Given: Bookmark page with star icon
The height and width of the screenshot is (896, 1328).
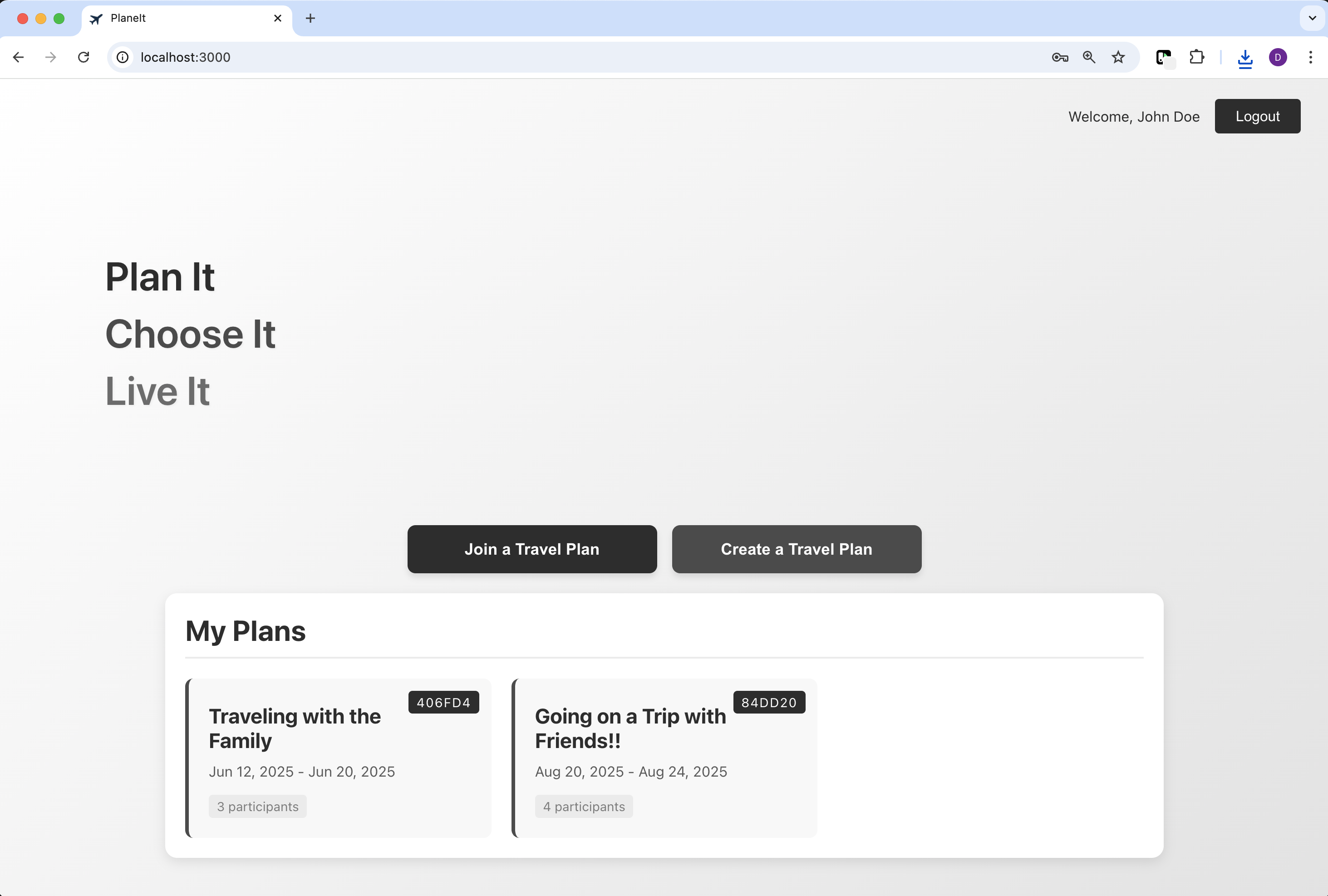Looking at the screenshot, I should pyautogui.click(x=1118, y=57).
